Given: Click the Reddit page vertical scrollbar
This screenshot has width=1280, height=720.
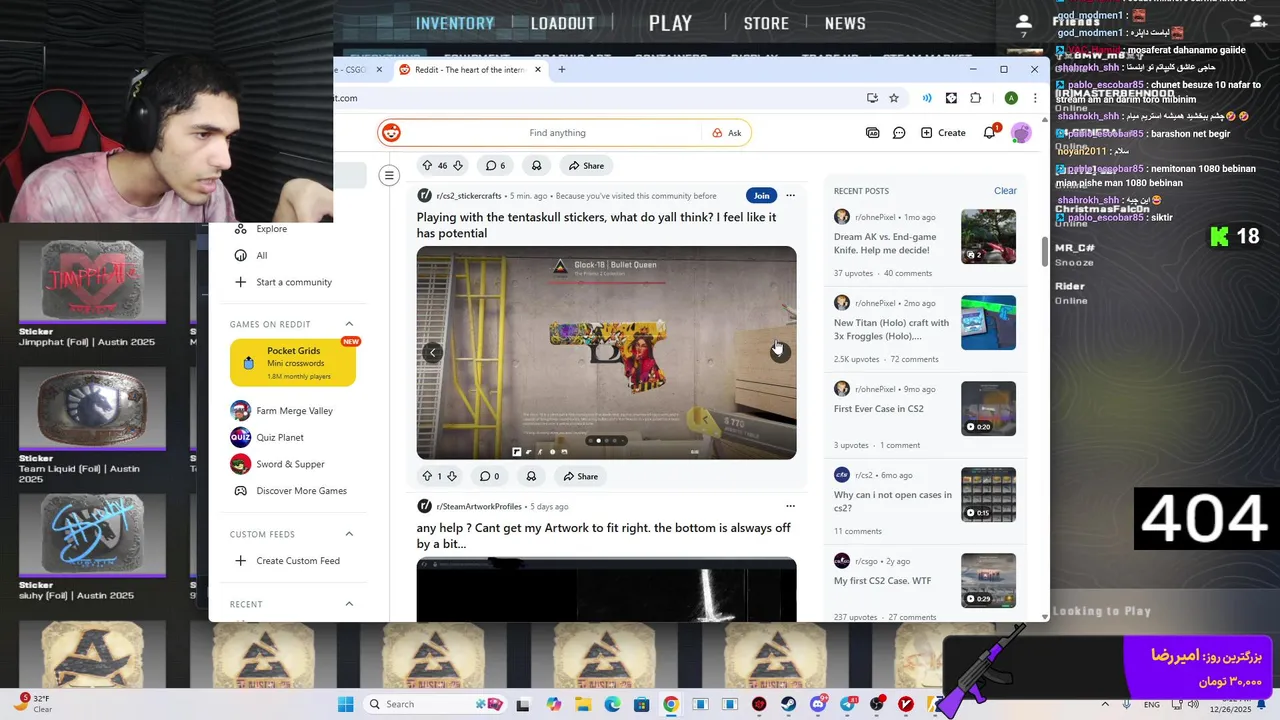Looking at the screenshot, I should (1045, 252).
